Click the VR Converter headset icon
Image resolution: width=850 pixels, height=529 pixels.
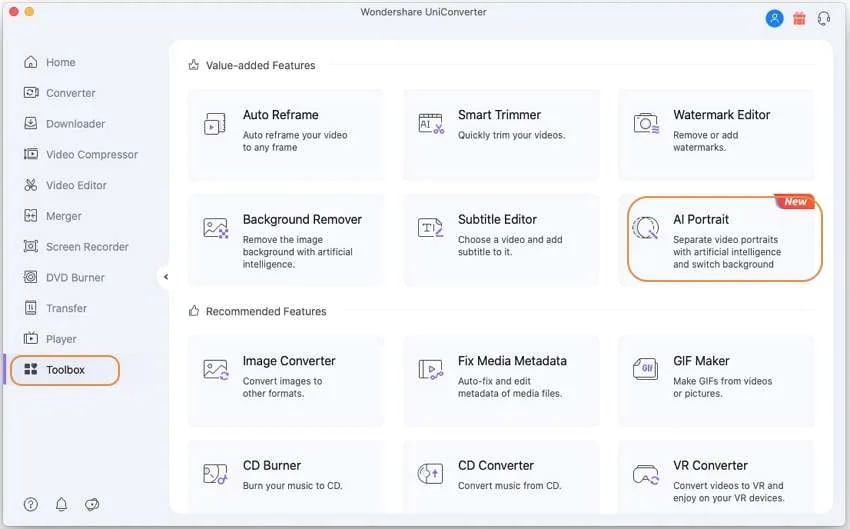[646, 474]
